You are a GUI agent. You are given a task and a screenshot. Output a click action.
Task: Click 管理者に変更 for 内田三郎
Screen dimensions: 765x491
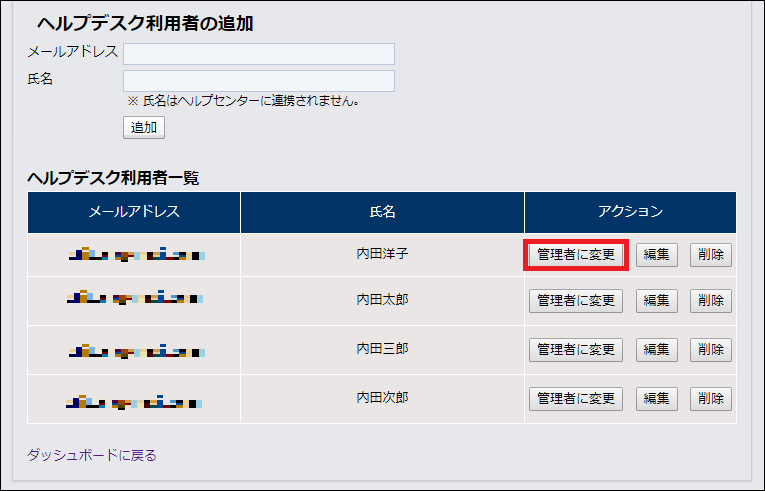tap(576, 349)
